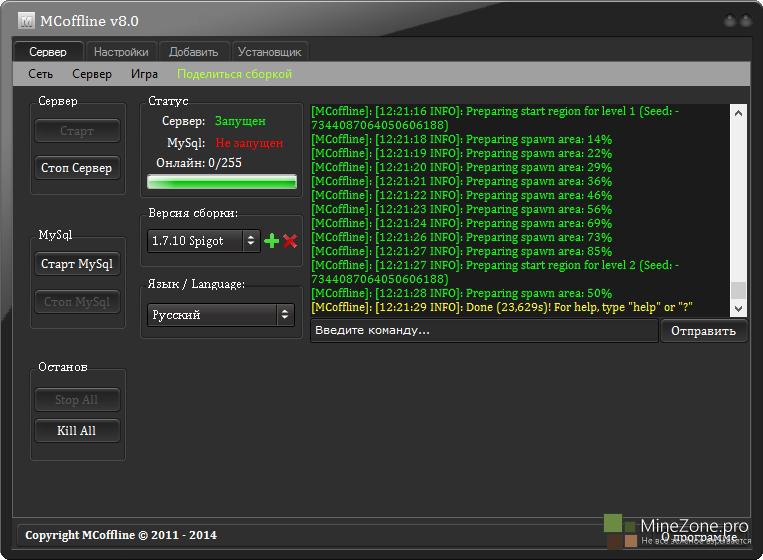
Task: Switch to the Настройки tab
Action: click(x=120, y=52)
